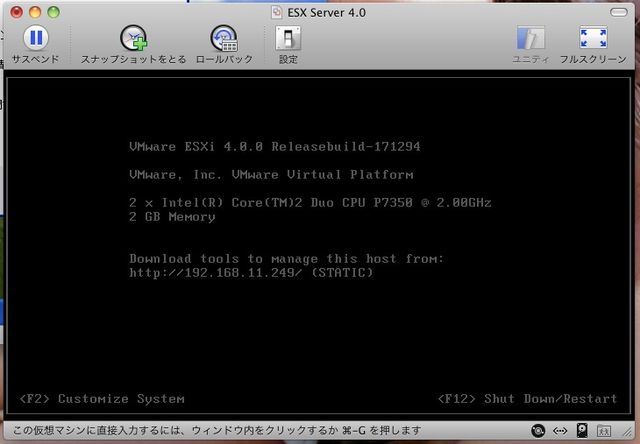
Task: Click the shared folders status icon
Action: [x=604, y=431]
